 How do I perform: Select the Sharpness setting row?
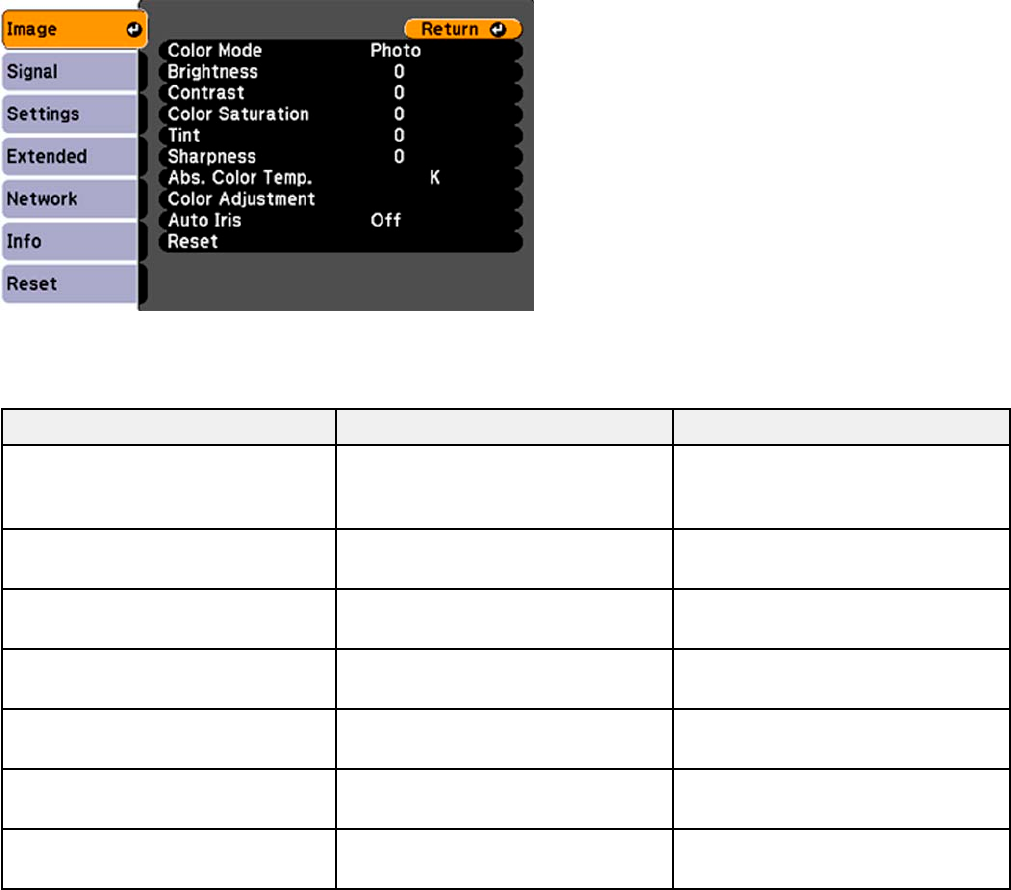[340, 157]
